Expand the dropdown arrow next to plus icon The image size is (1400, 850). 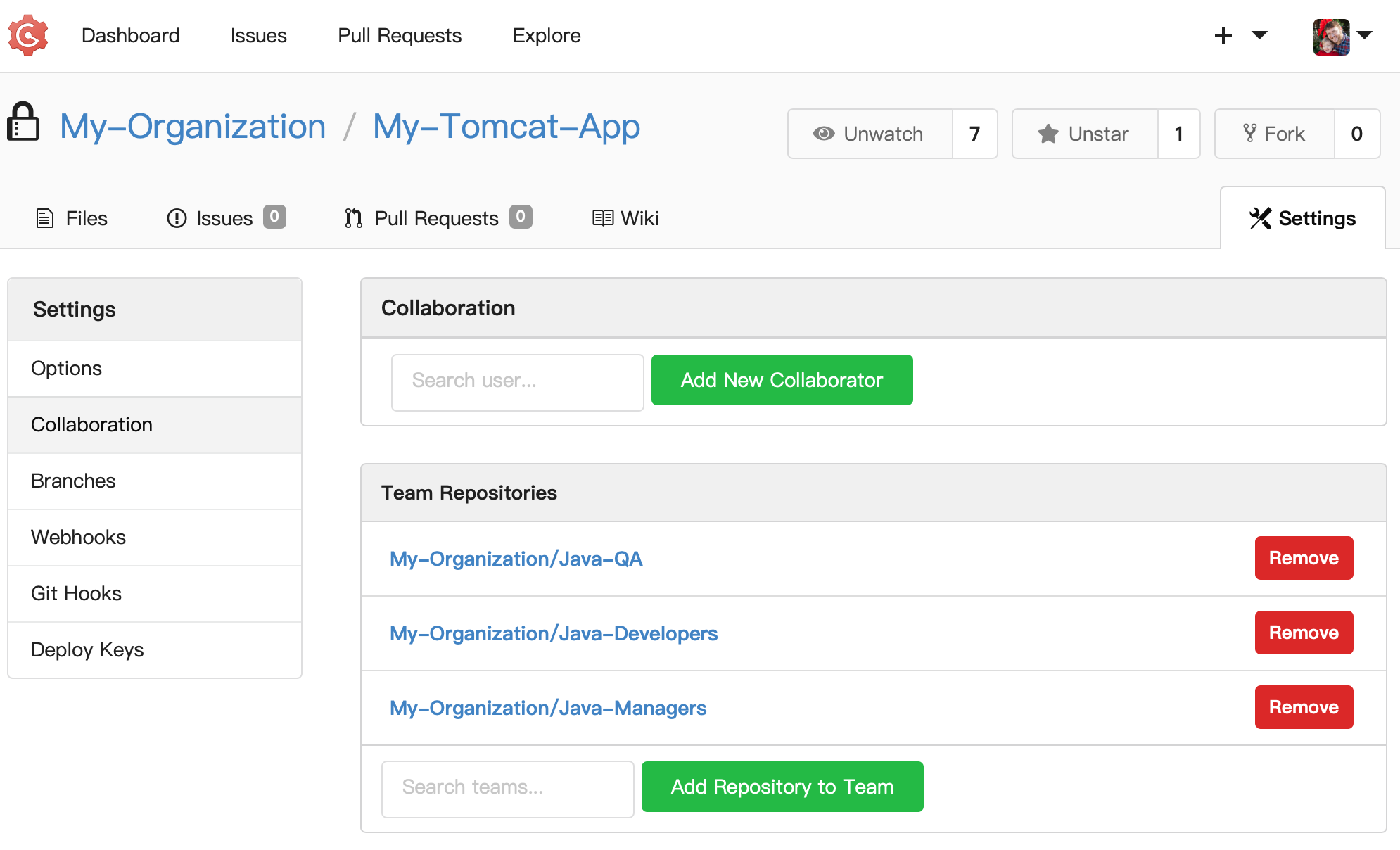[x=1259, y=35]
